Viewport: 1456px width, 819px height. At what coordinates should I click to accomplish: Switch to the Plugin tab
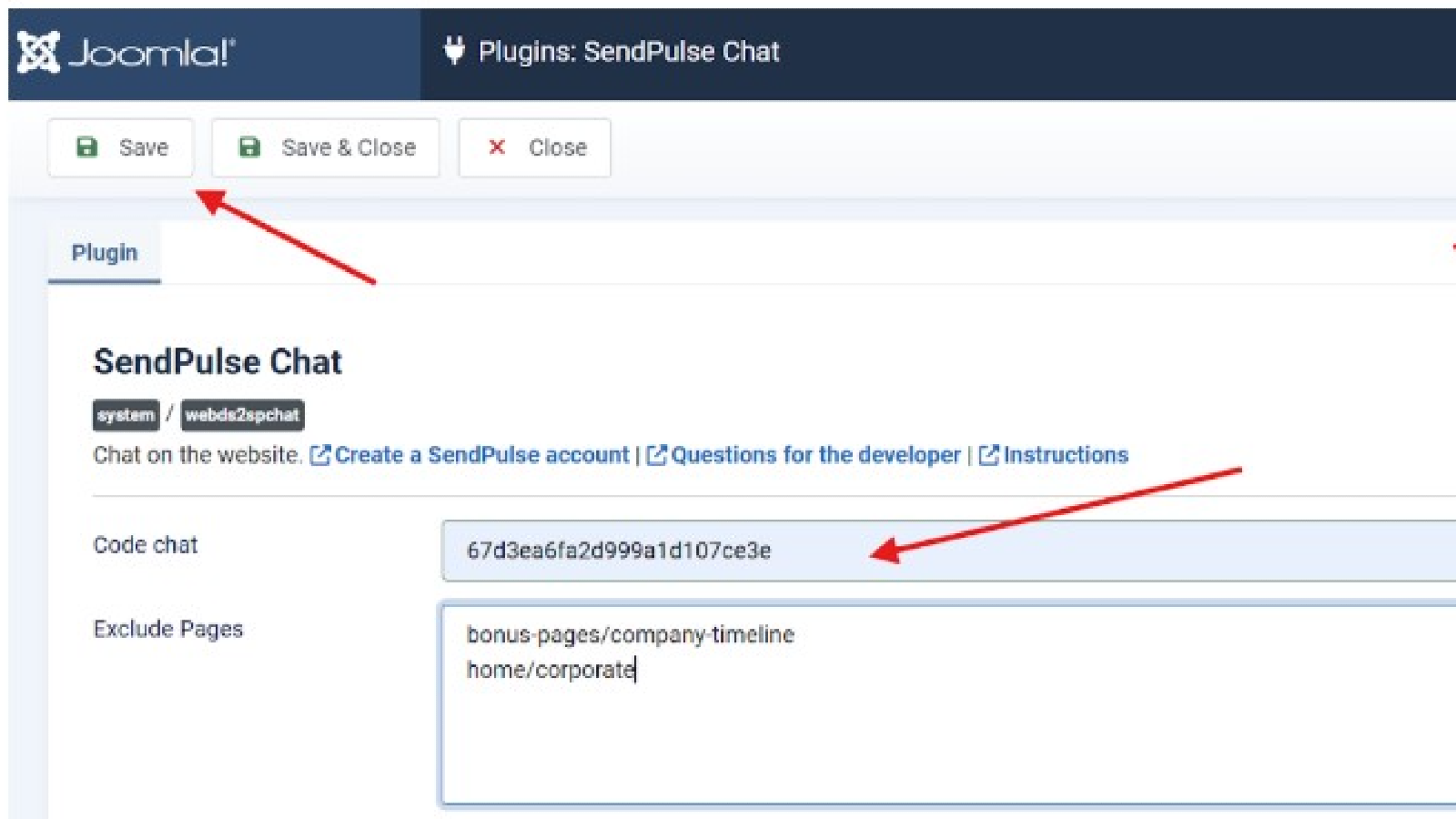point(105,253)
